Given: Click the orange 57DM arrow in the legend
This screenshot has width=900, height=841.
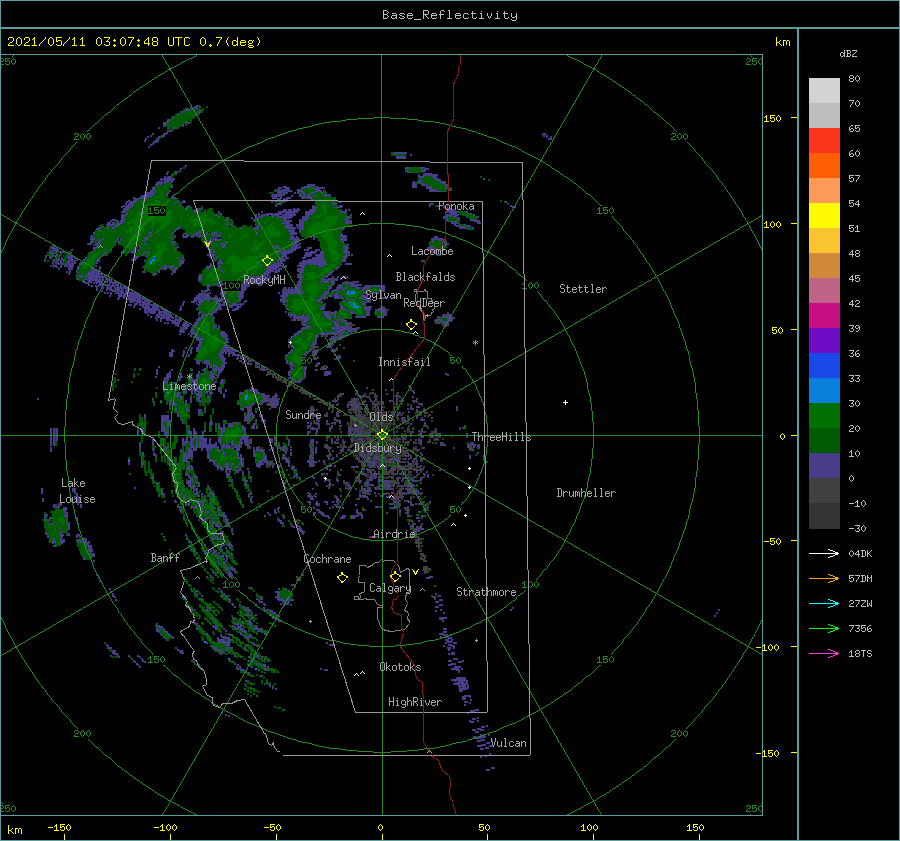Looking at the screenshot, I should click(824, 579).
